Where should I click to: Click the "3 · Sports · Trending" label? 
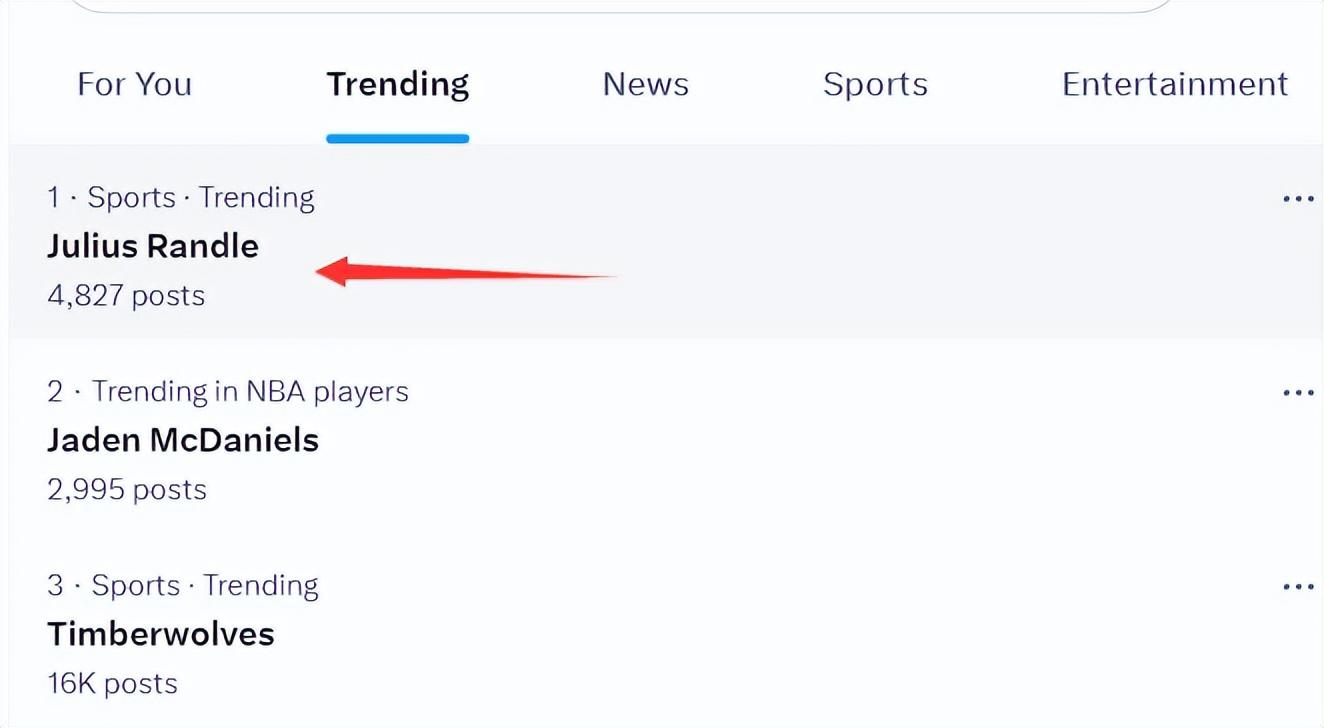coord(183,586)
